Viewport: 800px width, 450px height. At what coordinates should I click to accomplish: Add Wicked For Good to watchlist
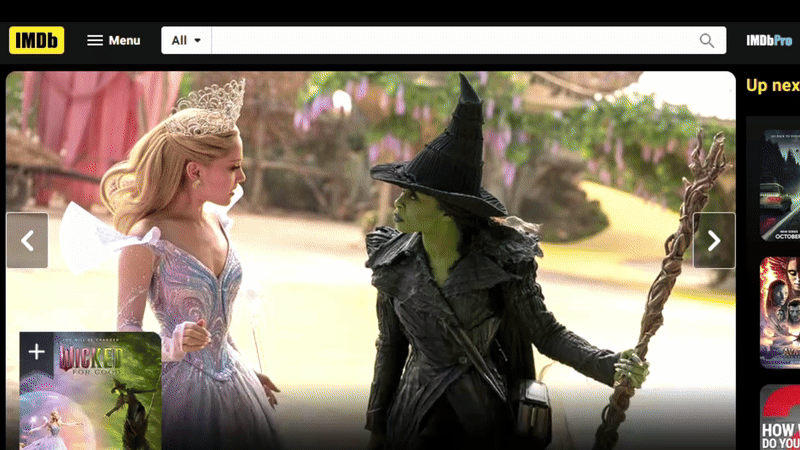coord(36,352)
